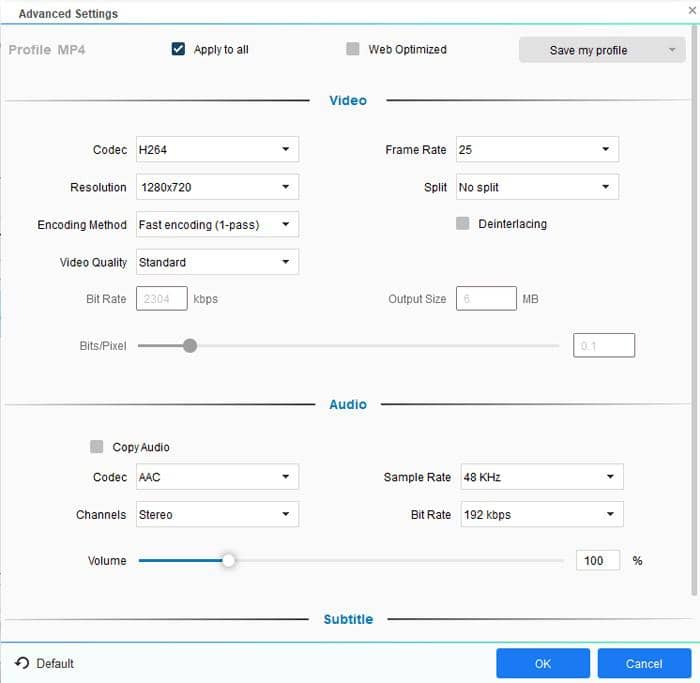Enable the Web Optimized checkbox
The height and width of the screenshot is (683, 700).
tap(352, 49)
